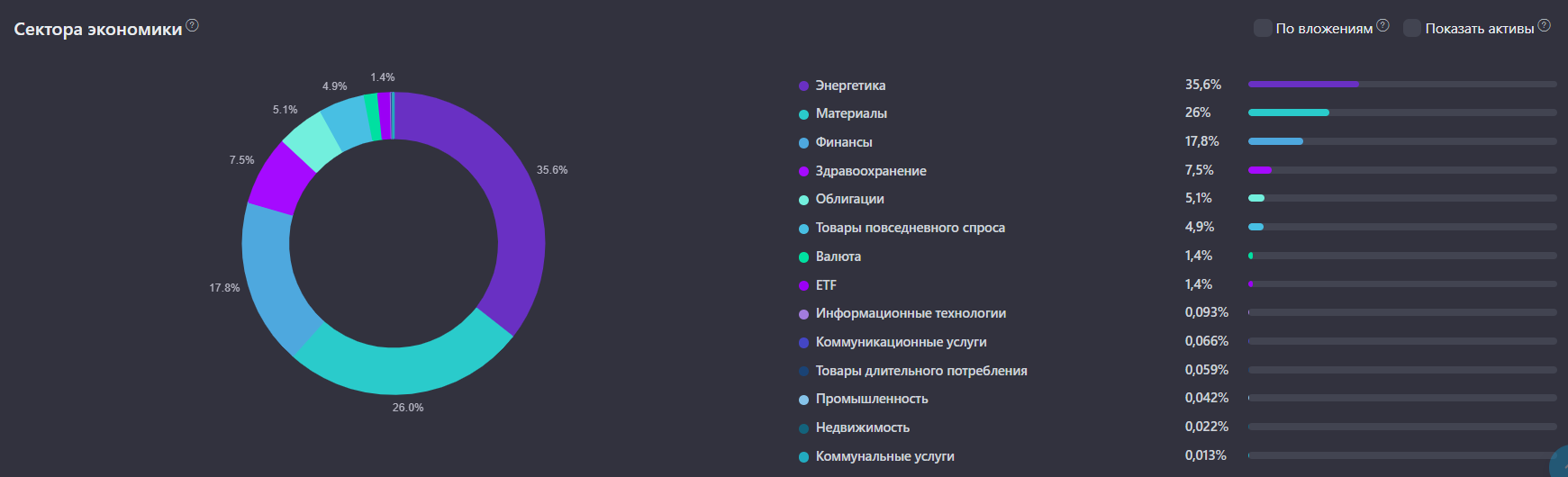Click the Материалы legend color dot
Screen dimensions: 1568x477
[x=803, y=114]
